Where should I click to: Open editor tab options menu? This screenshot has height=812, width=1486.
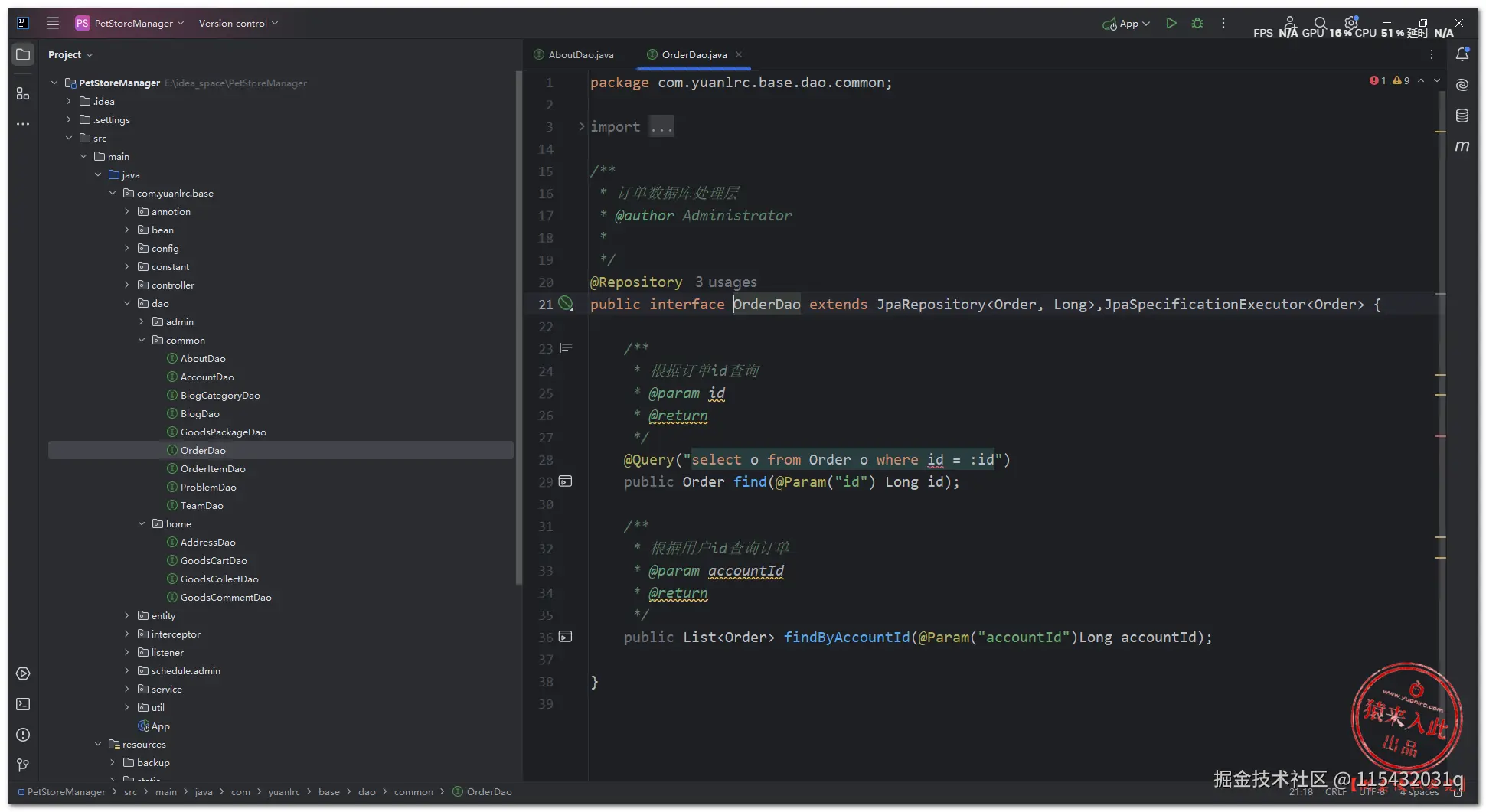coord(1432,54)
